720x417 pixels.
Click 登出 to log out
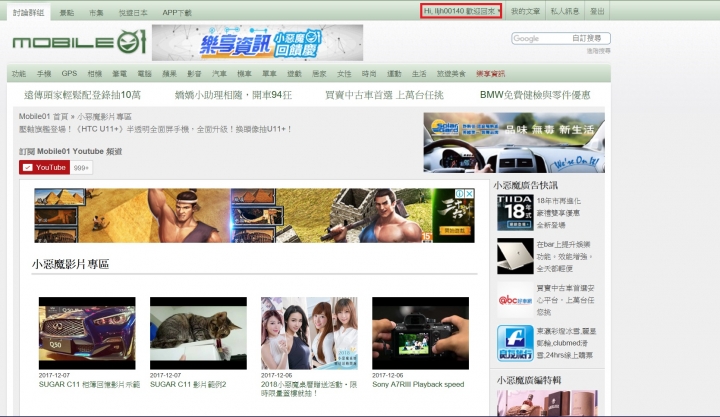[597, 11]
